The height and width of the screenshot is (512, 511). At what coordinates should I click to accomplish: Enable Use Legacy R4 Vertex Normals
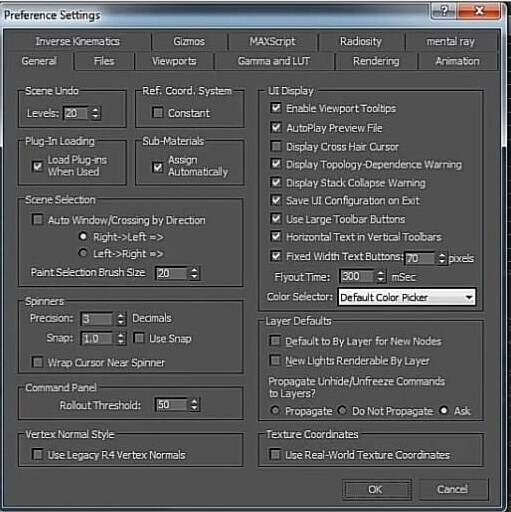[x=37, y=454]
